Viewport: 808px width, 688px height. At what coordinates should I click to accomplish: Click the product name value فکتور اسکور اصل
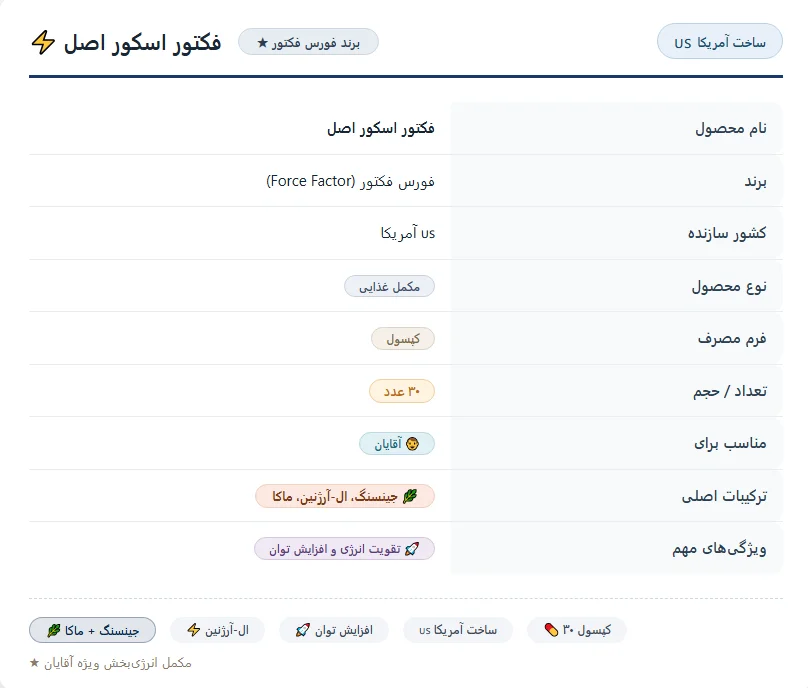coord(381,128)
